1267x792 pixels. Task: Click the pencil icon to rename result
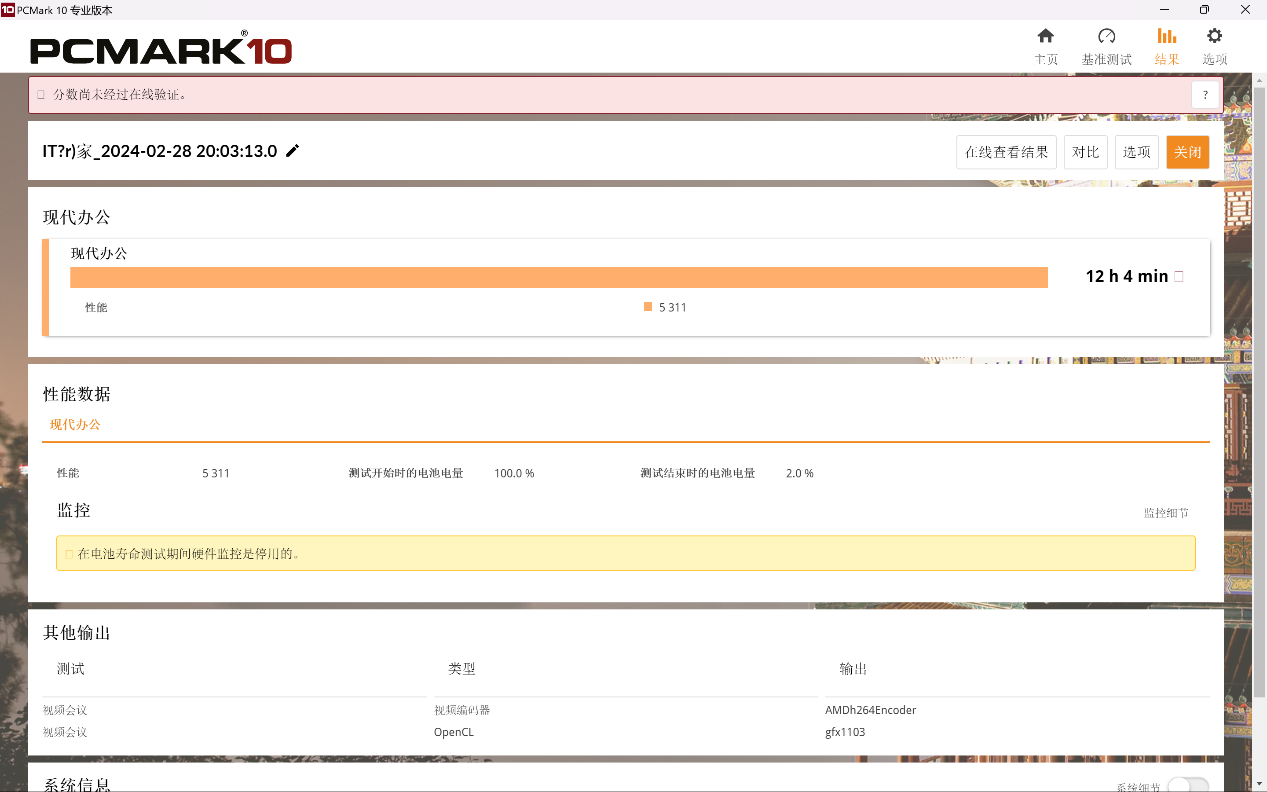tap(293, 151)
